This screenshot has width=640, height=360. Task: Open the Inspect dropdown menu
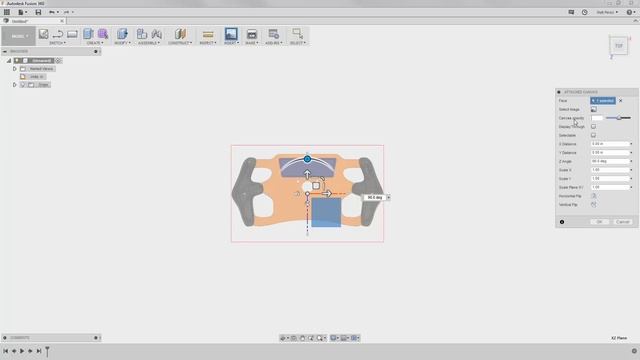click(208, 43)
